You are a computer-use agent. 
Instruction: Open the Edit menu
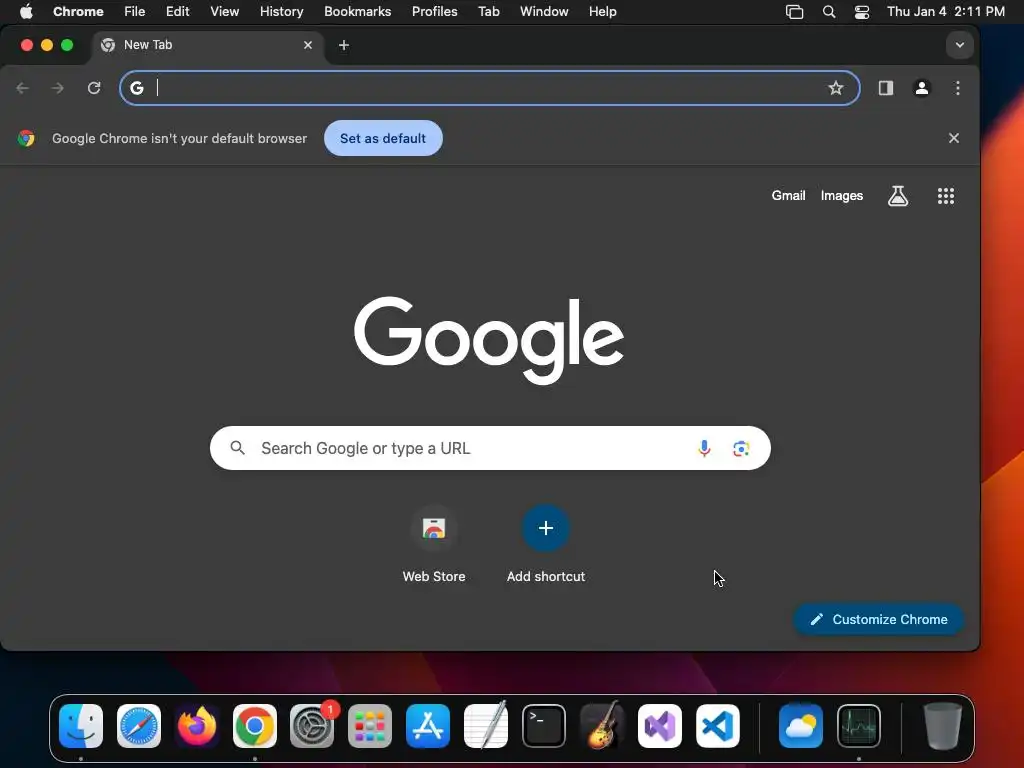tap(177, 11)
